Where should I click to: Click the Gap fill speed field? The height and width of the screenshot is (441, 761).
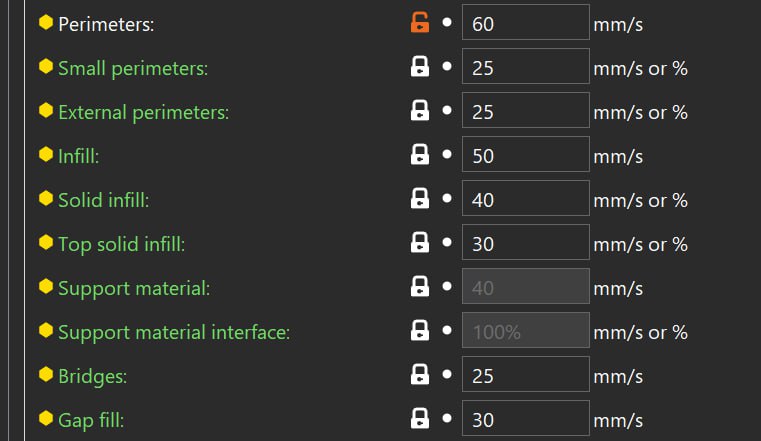[x=526, y=418]
